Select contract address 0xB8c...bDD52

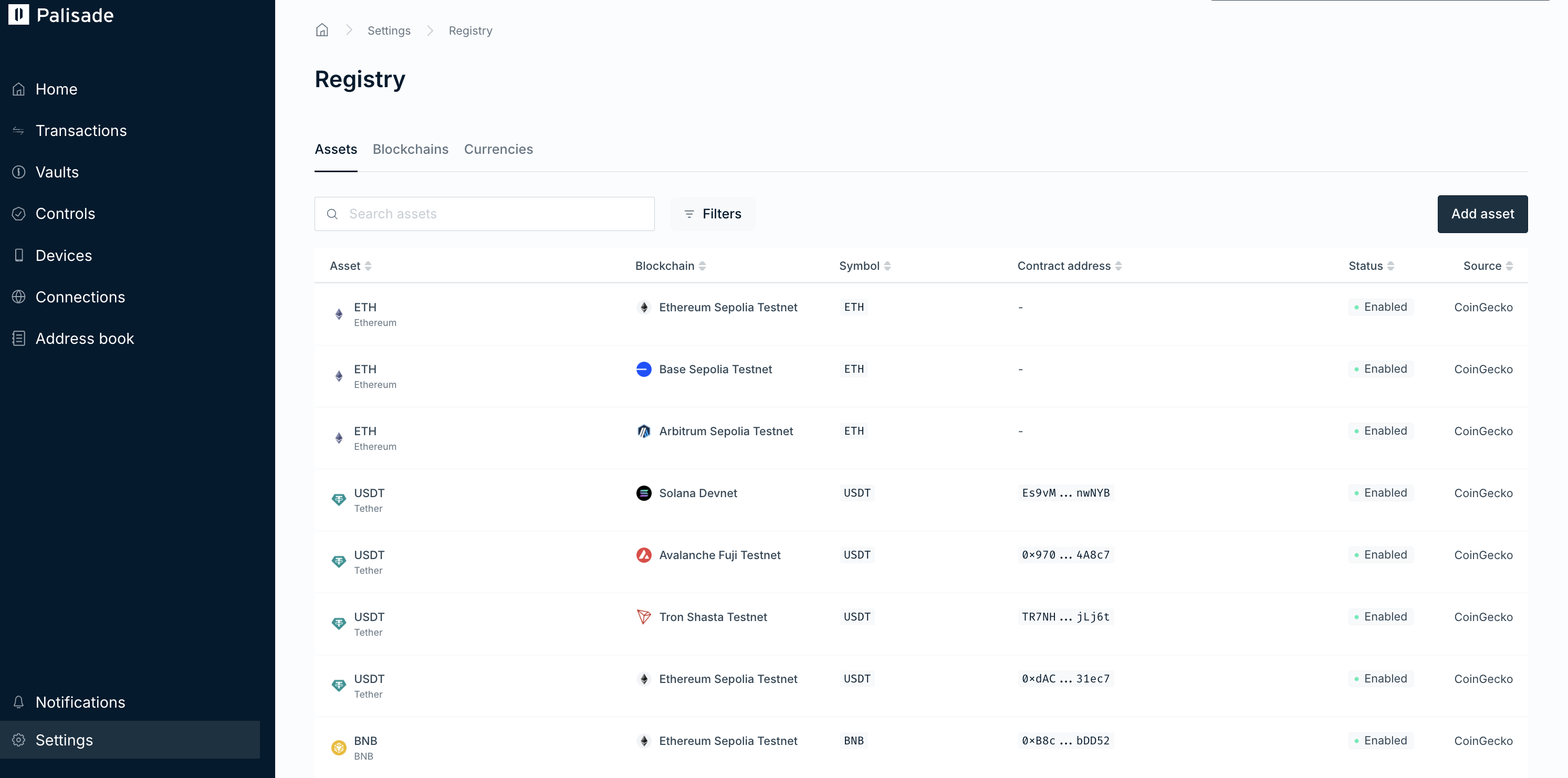pyautogui.click(x=1066, y=741)
